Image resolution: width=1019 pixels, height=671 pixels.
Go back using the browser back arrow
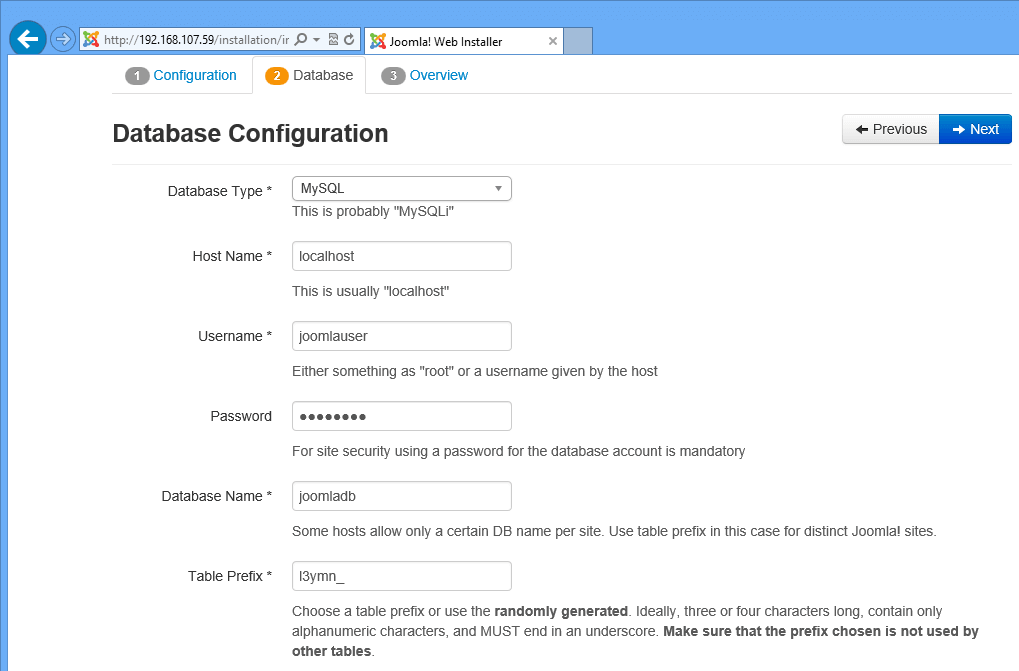click(x=27, y=39)
